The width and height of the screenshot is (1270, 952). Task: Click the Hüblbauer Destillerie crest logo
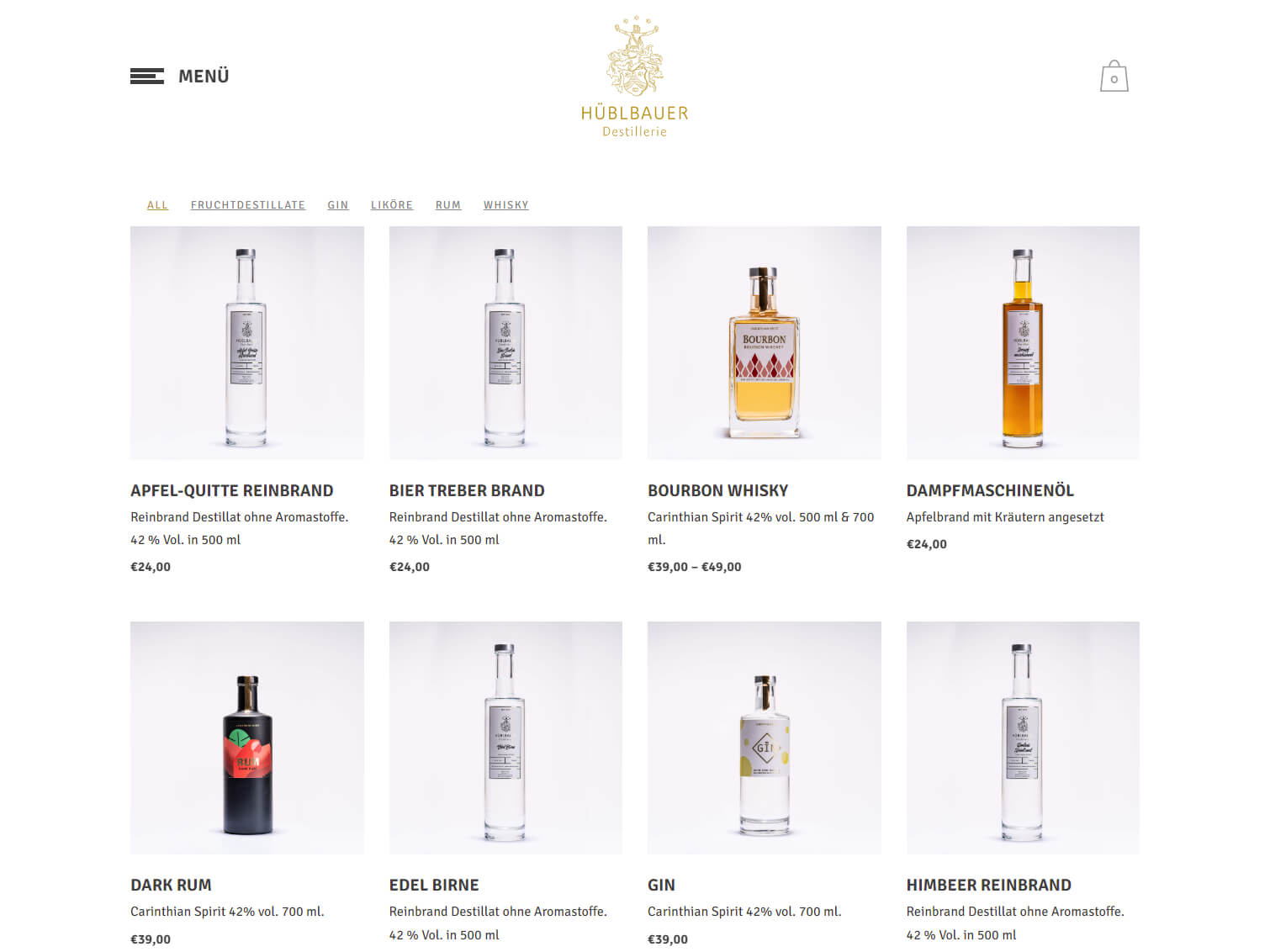point(635,77)
